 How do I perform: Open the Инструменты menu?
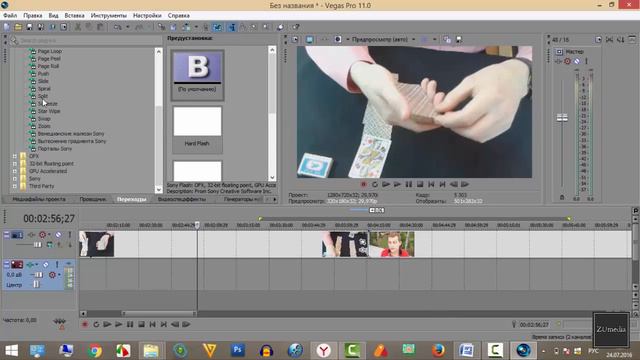[109, 16]
